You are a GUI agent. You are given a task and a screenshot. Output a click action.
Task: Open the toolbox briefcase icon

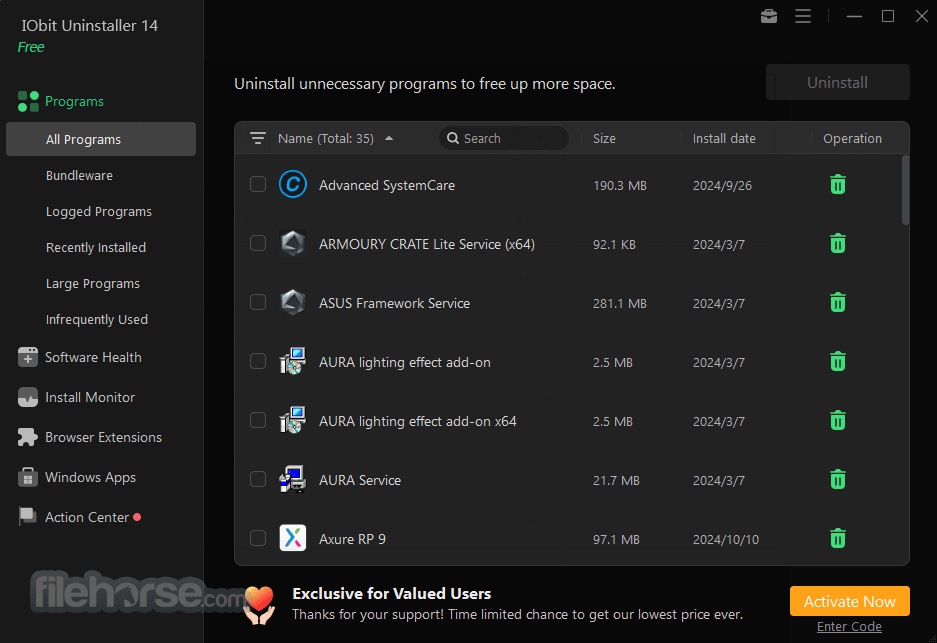pyautogui.click(x=768, y=16)
